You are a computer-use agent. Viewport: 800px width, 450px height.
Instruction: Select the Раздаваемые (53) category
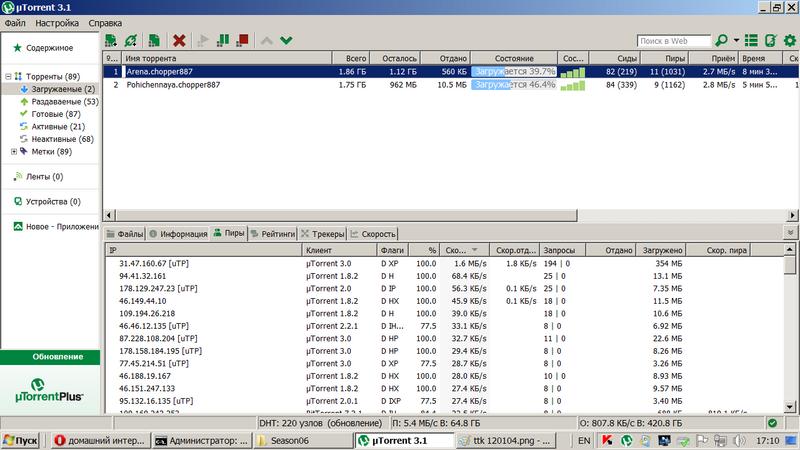click(x=65, y=102)
